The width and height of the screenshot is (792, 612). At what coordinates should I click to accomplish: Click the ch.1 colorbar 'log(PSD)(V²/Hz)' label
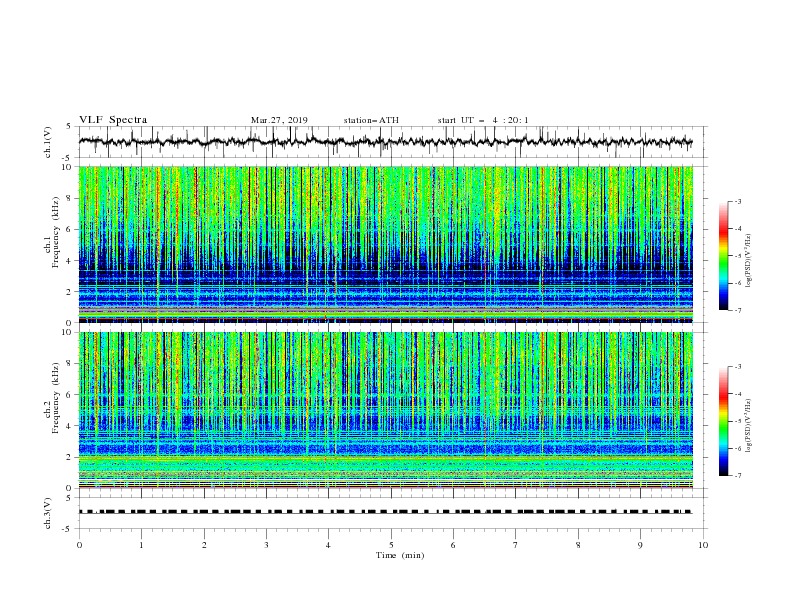click(x=749, y=261)
